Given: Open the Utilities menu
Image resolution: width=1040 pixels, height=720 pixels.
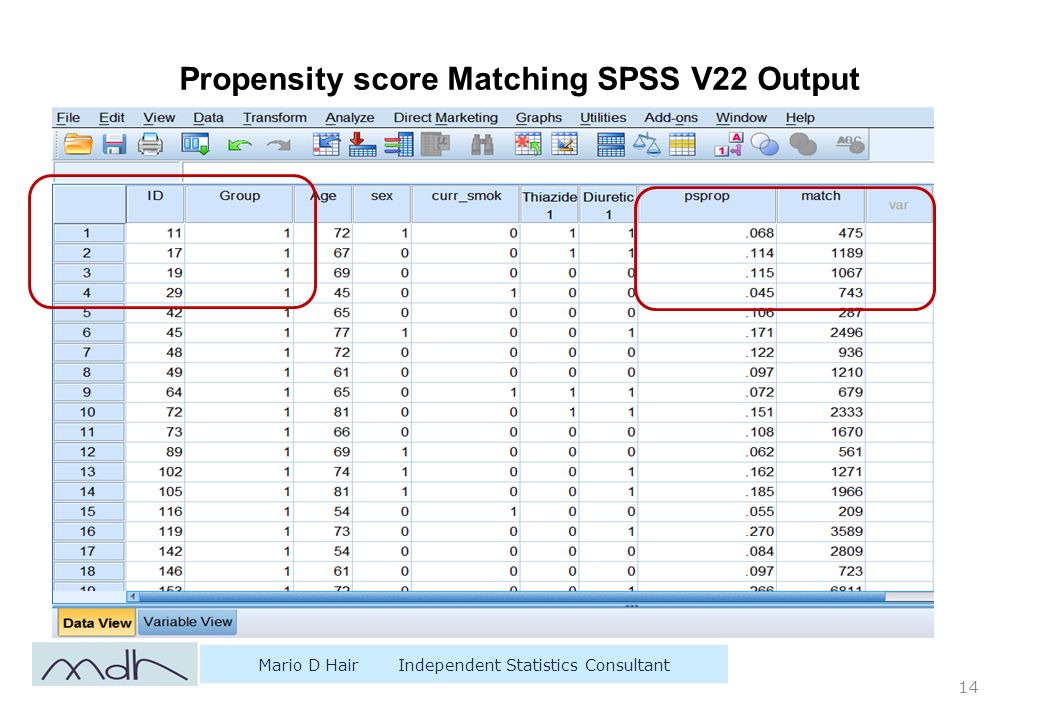Looking at the screenshot, I should (x=603, y=117).
